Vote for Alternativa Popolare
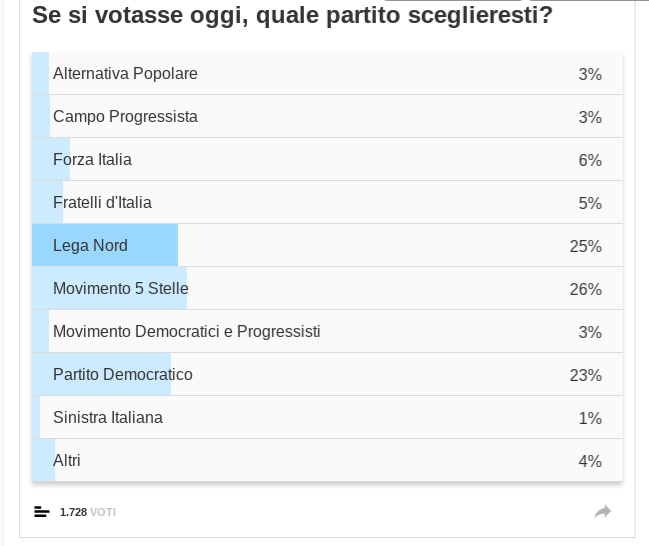Viewport: 649px width, 546px height. 125,74
